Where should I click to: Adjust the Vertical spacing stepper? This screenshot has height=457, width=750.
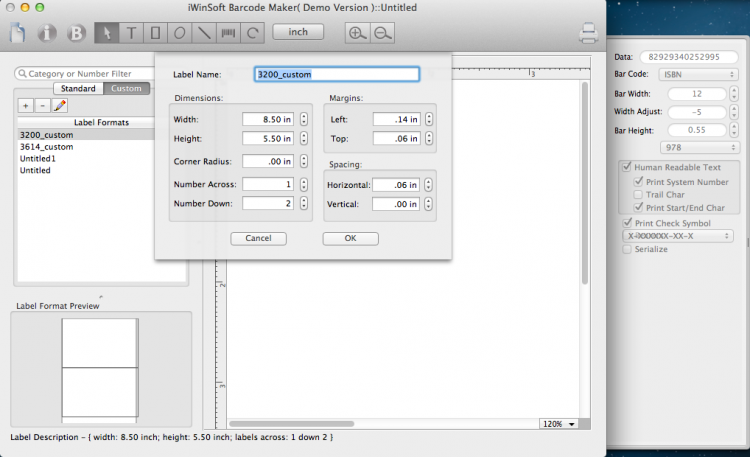(428, 204)
